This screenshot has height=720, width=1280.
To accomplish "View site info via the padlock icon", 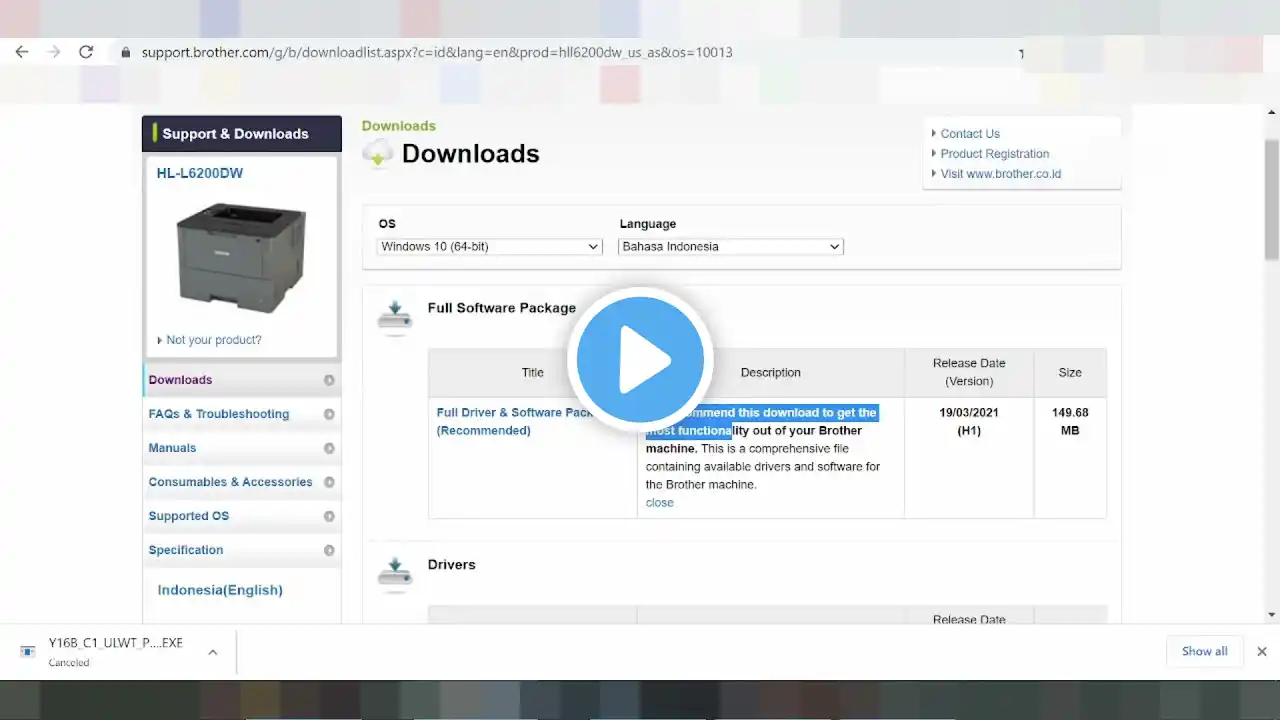I will coord(126,52).
